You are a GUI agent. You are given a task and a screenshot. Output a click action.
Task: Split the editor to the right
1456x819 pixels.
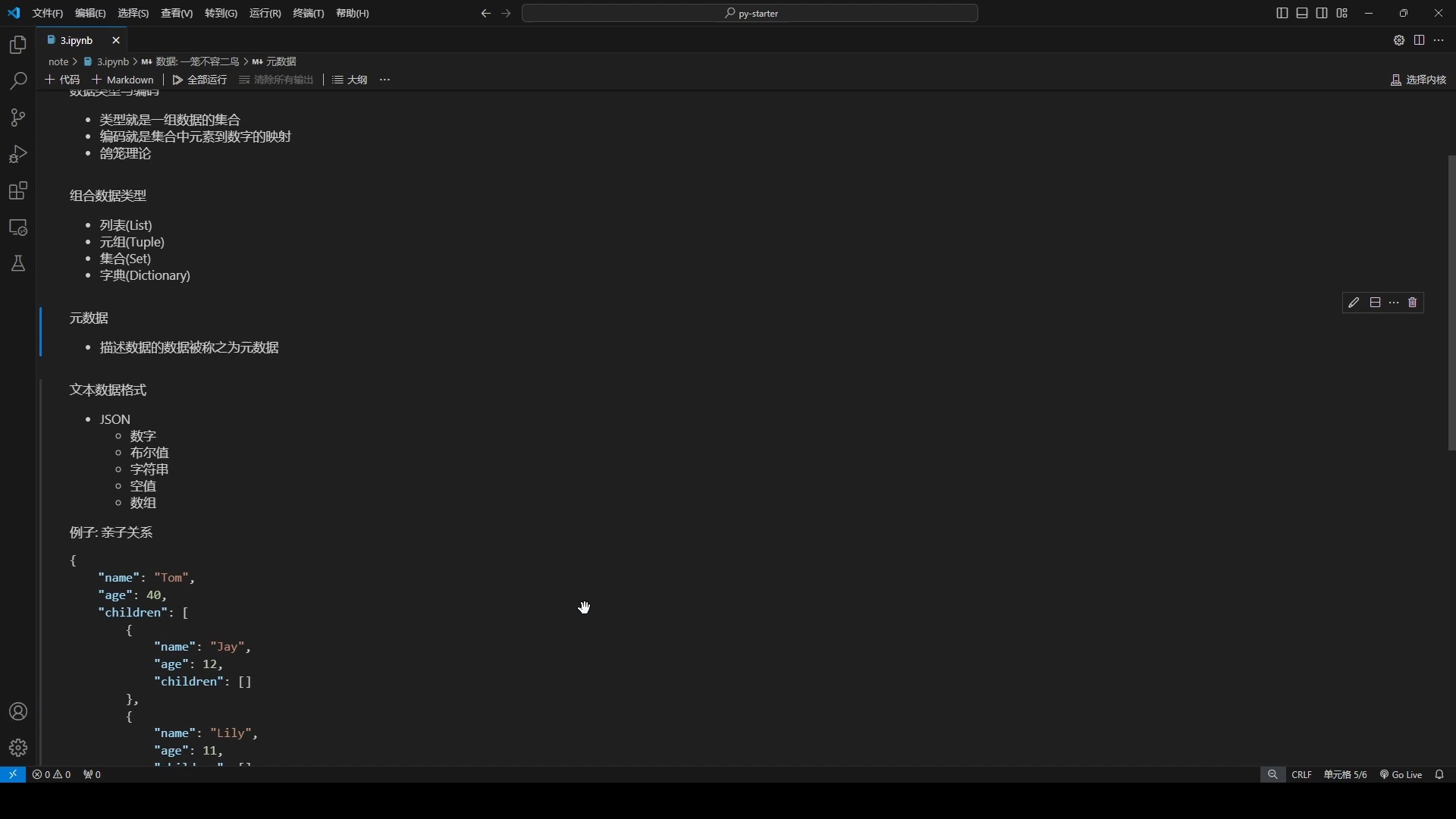1419,40
